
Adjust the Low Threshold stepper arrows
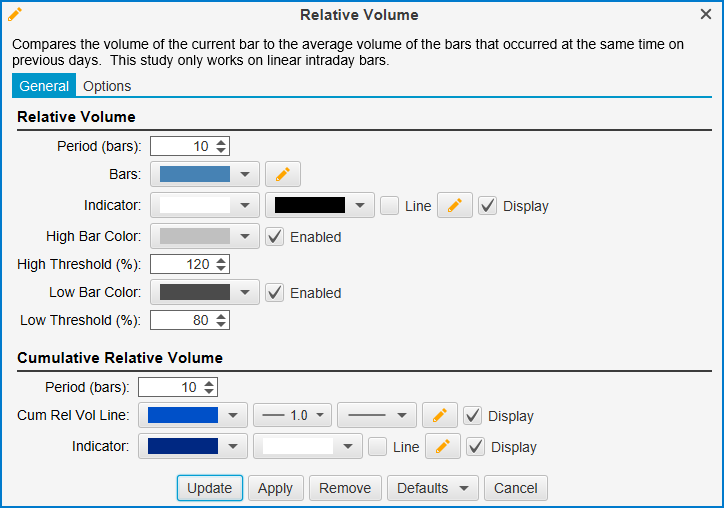click(x=221, y=321)
